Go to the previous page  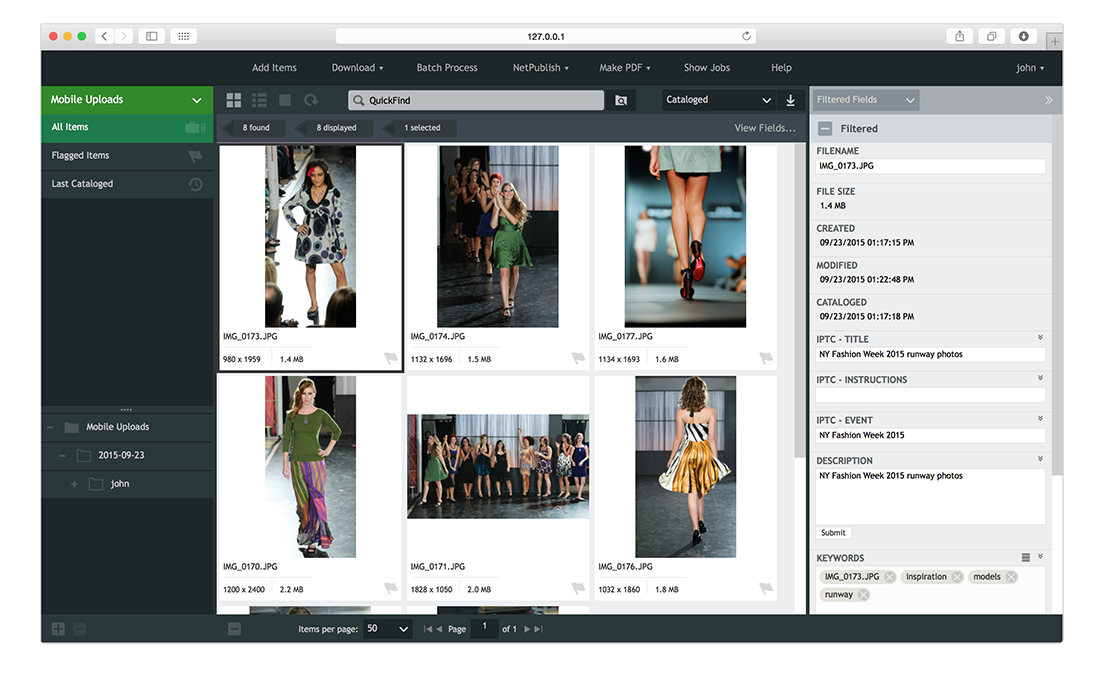pos(439,629)
